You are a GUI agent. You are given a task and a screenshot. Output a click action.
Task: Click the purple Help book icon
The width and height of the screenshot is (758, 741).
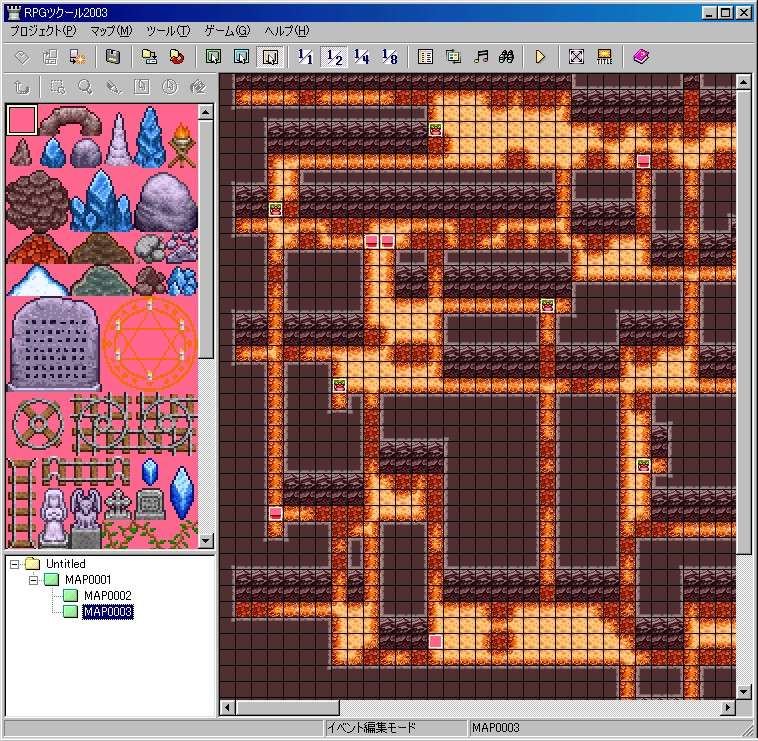pyautogui.click(x=641, y=58)
